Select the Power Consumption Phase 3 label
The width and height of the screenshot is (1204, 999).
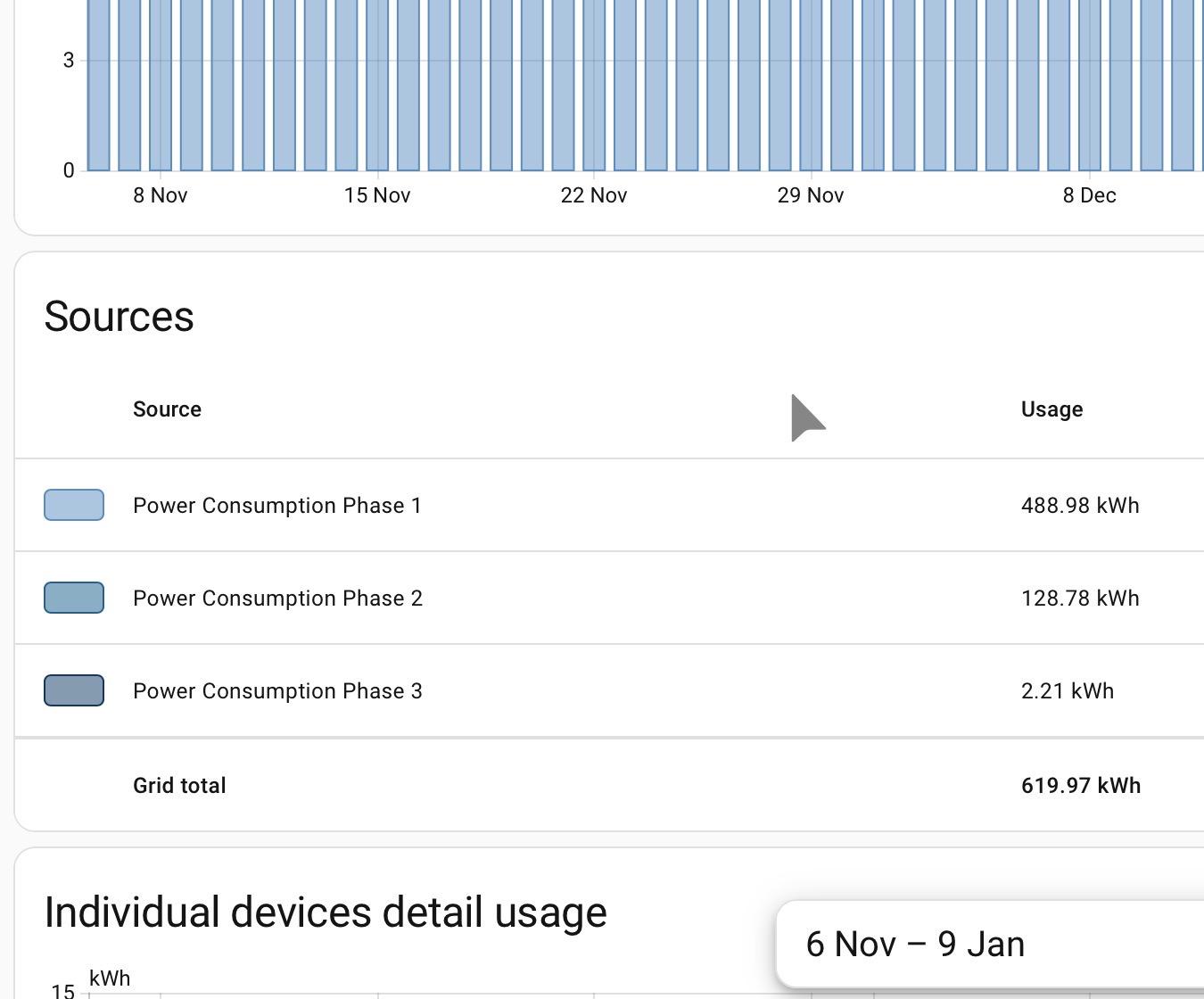click(277, 691)
